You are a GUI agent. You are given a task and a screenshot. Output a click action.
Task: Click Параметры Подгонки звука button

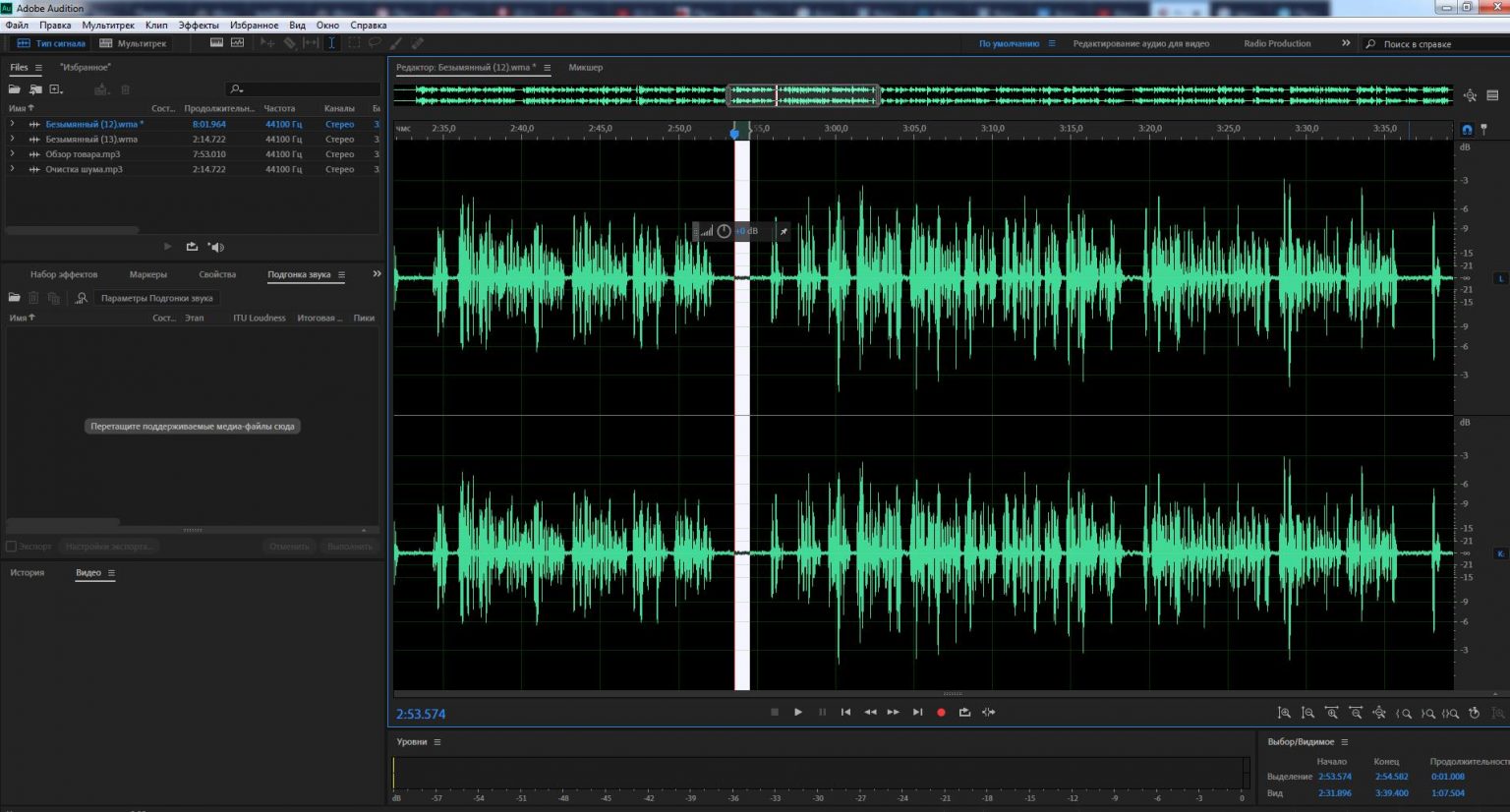point(156,298)
